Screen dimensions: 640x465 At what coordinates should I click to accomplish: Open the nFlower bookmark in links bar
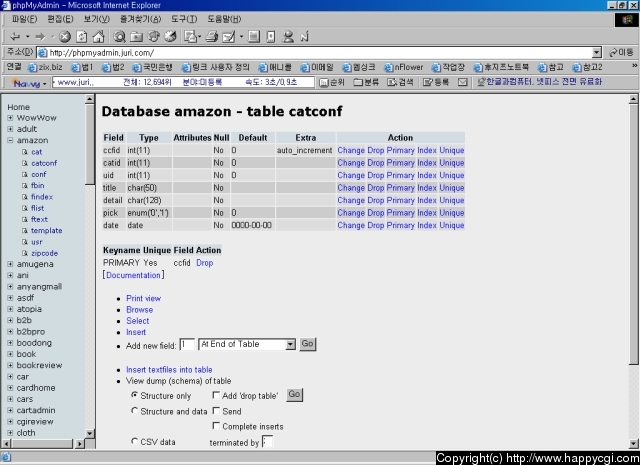[x=404, y=67]
